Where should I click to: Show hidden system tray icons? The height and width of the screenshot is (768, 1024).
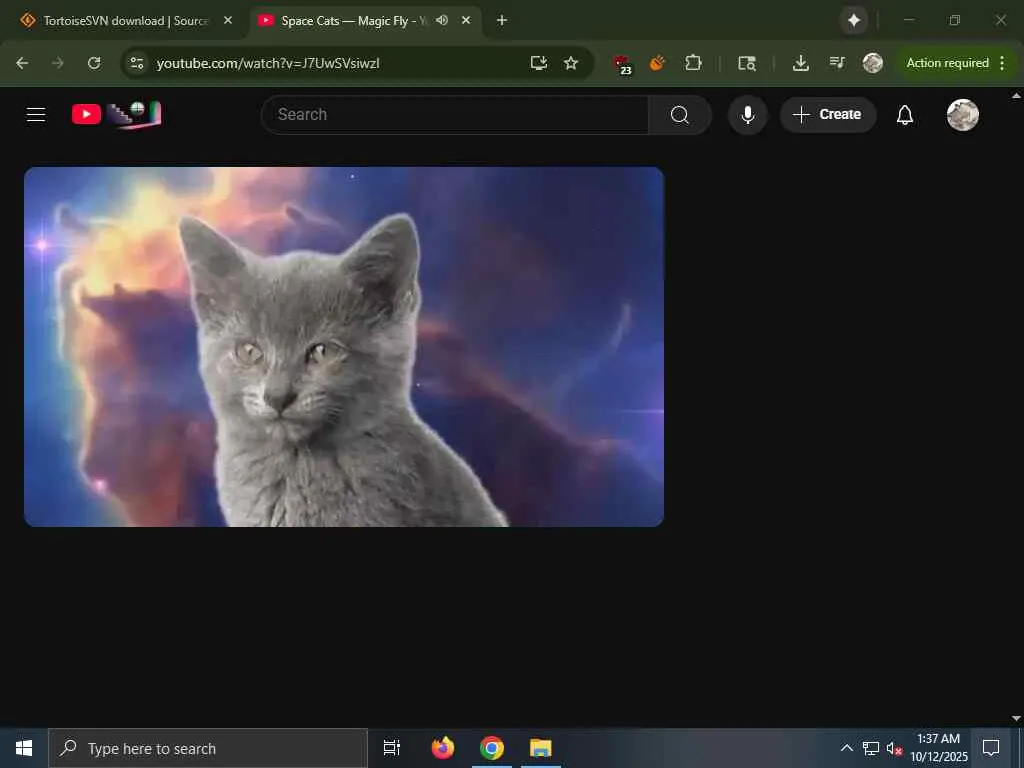846,748
